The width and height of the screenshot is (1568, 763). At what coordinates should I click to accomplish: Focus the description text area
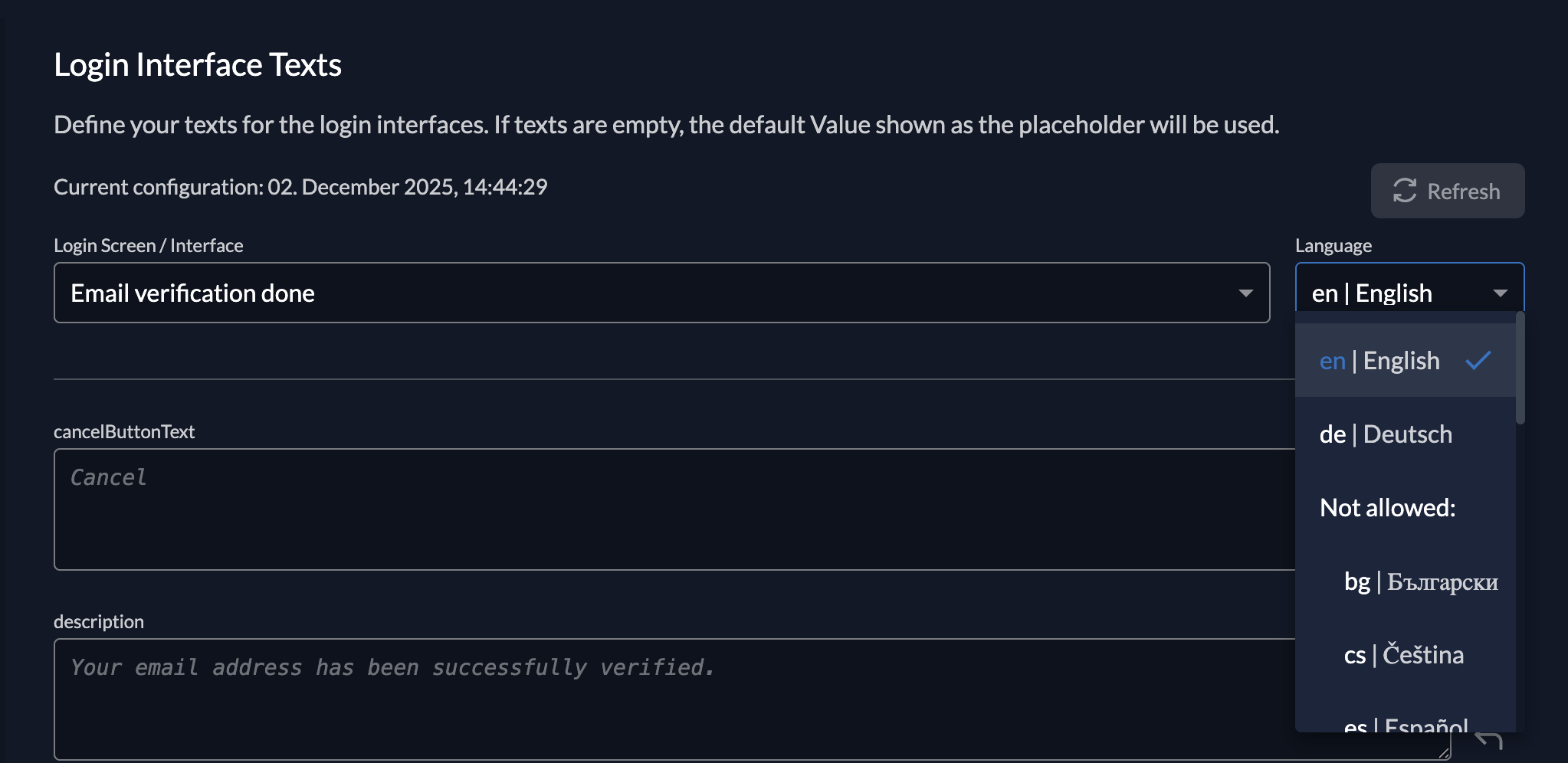tap(667, 699)
